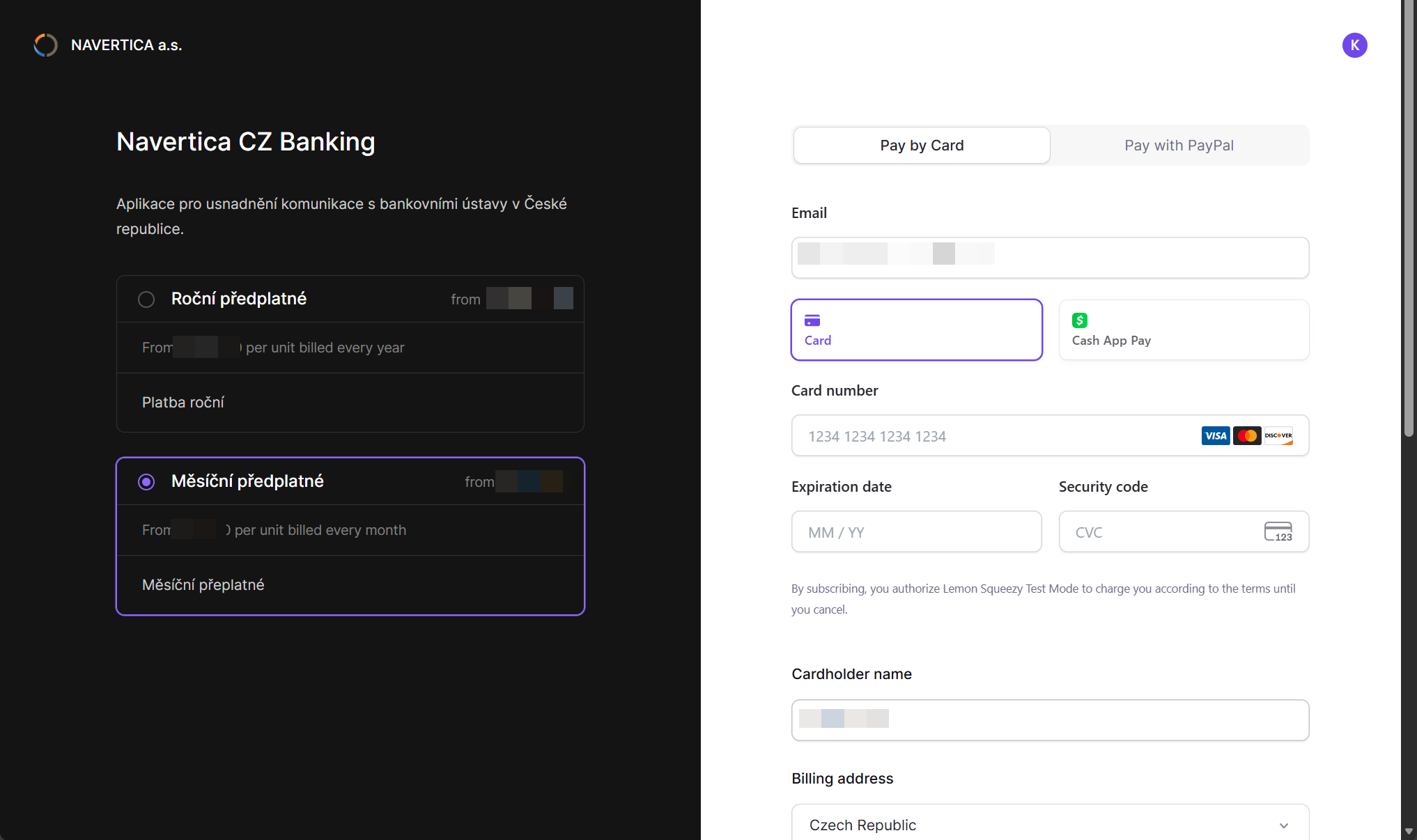Click the NAVERTICA a.s. store name
This screenshot has height=840, width=1417.
pyautogui.click(x=126, y=45)
